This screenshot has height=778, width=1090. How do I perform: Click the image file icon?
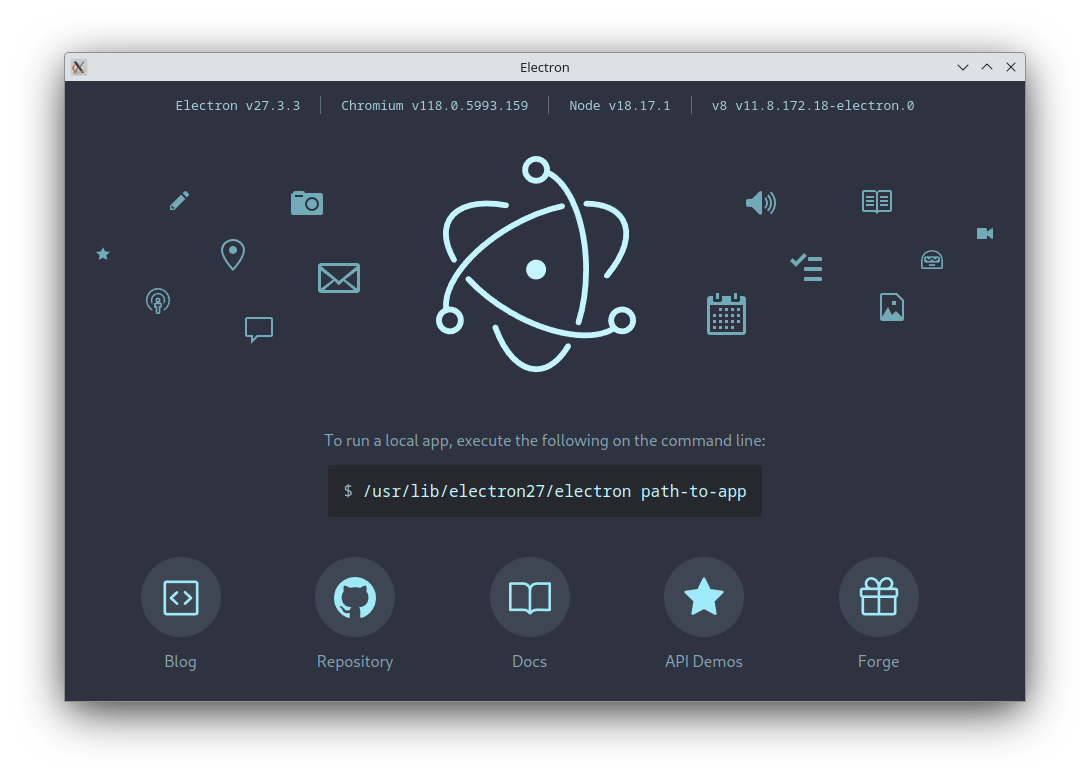pos(892,307)
